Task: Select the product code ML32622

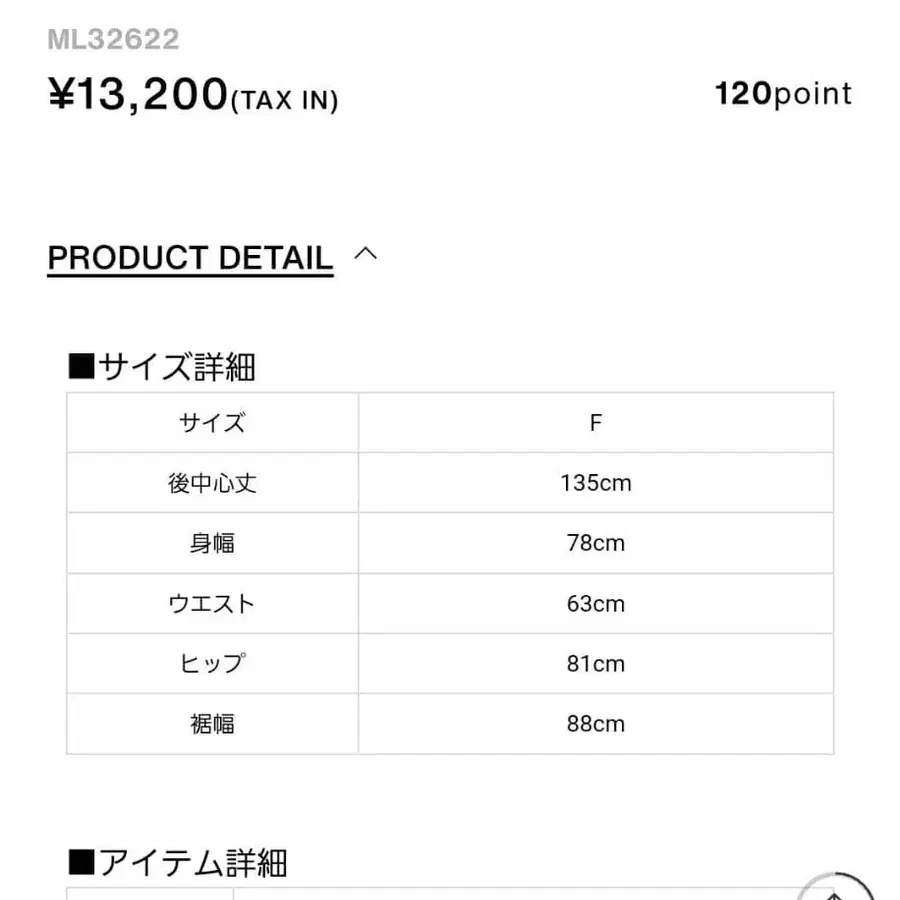Action: click(113, 39)
